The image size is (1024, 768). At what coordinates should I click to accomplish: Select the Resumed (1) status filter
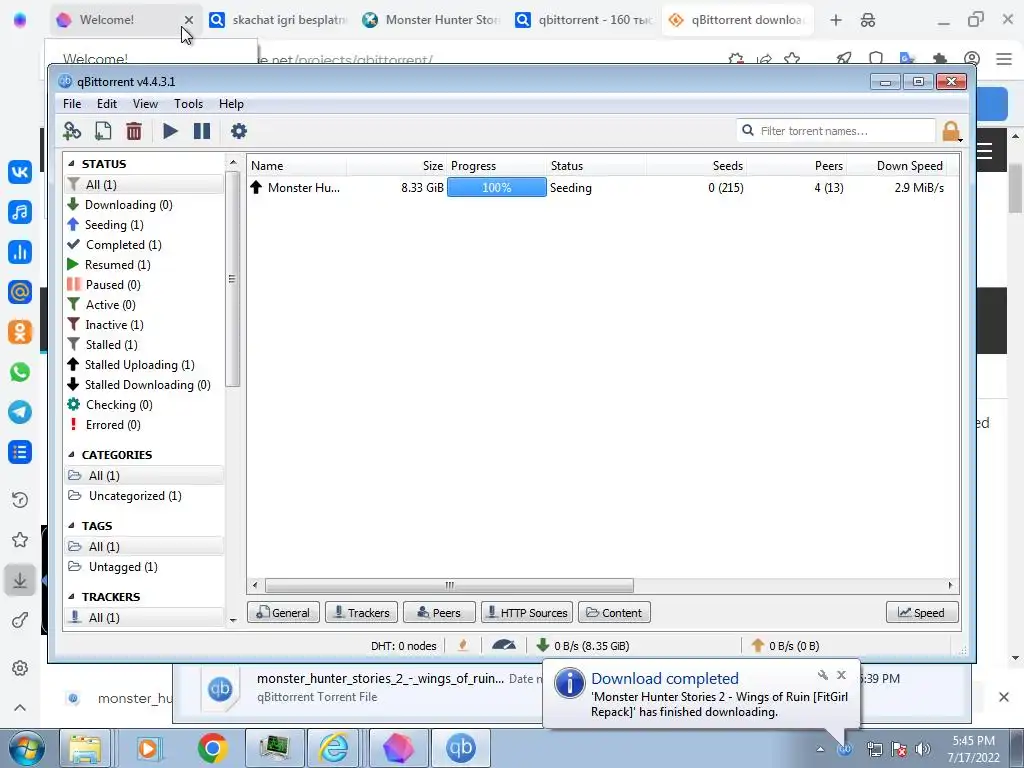[x=144, y=264]
